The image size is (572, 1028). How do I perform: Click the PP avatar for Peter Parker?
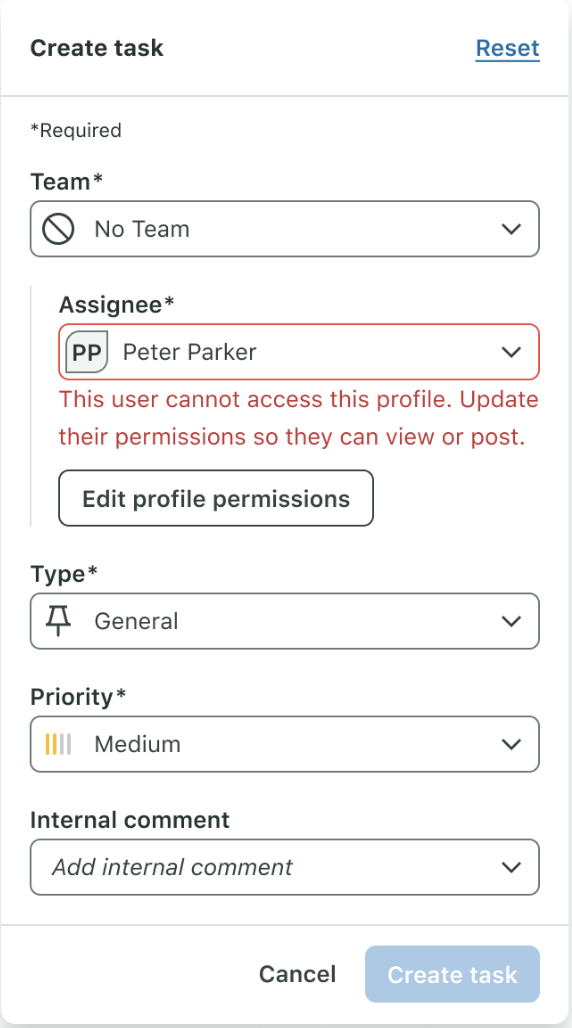[x=87, y=352]
